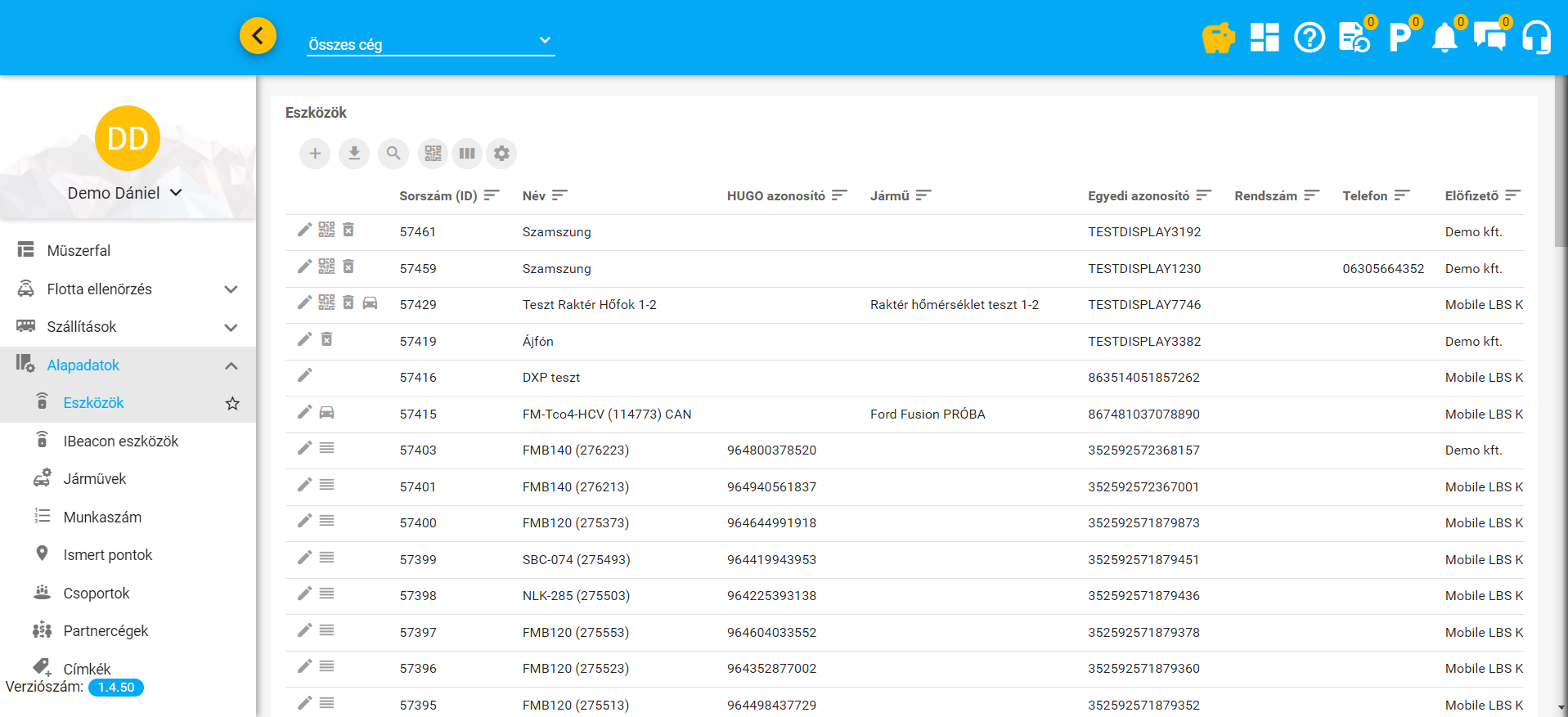Click the vertical scrollbar on the right
1568x717 pixels.
tap(1561, 164)
